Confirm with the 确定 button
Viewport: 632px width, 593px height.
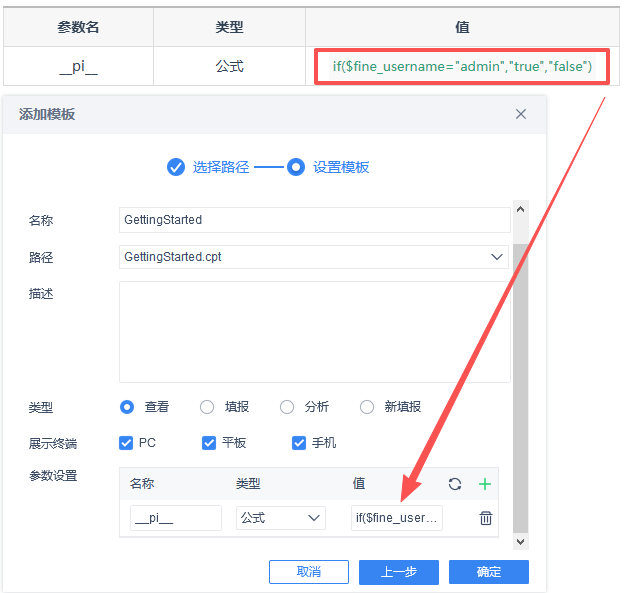[x=489, y=572]
